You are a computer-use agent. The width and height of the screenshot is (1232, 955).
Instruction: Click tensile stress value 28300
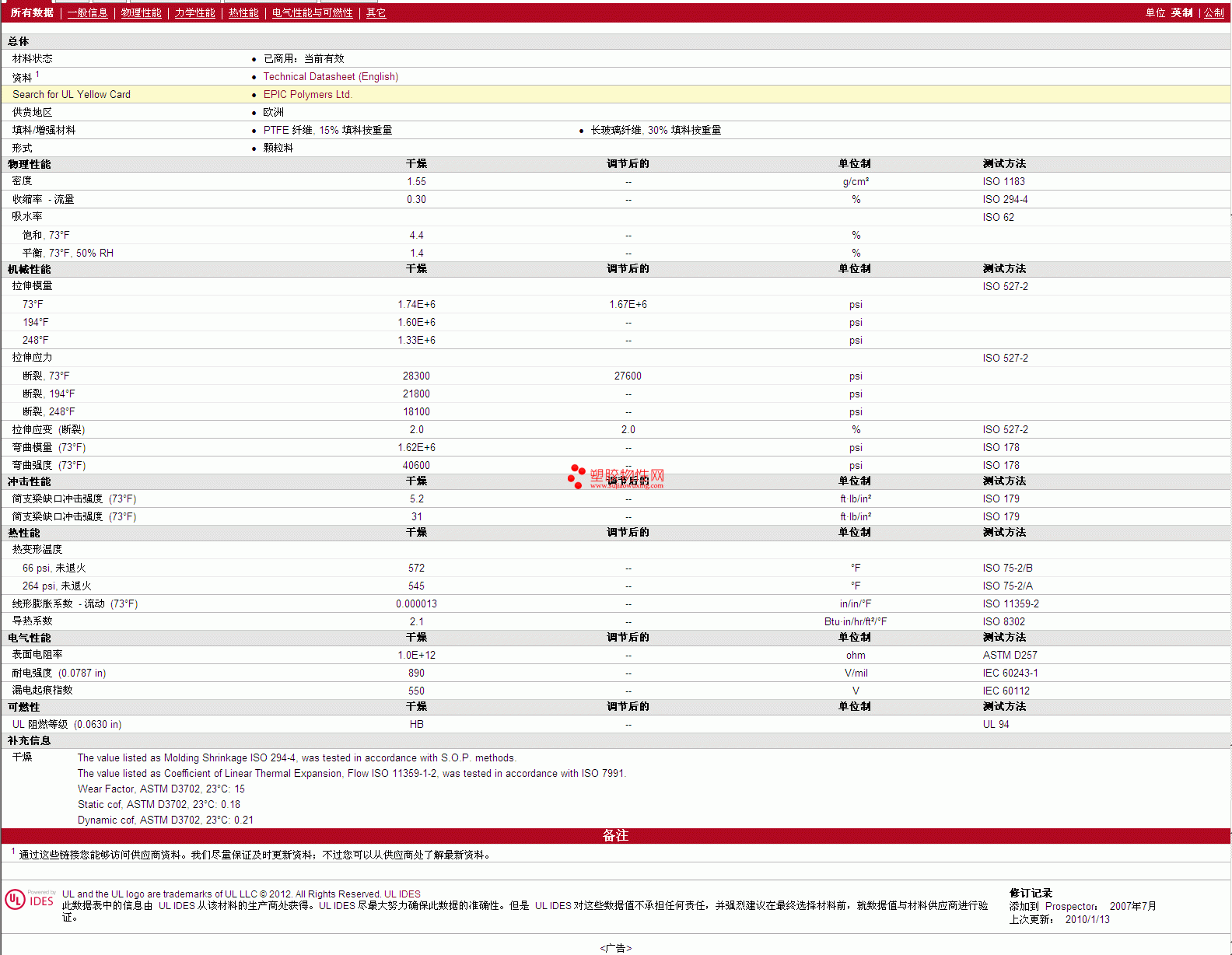(416, 376)
